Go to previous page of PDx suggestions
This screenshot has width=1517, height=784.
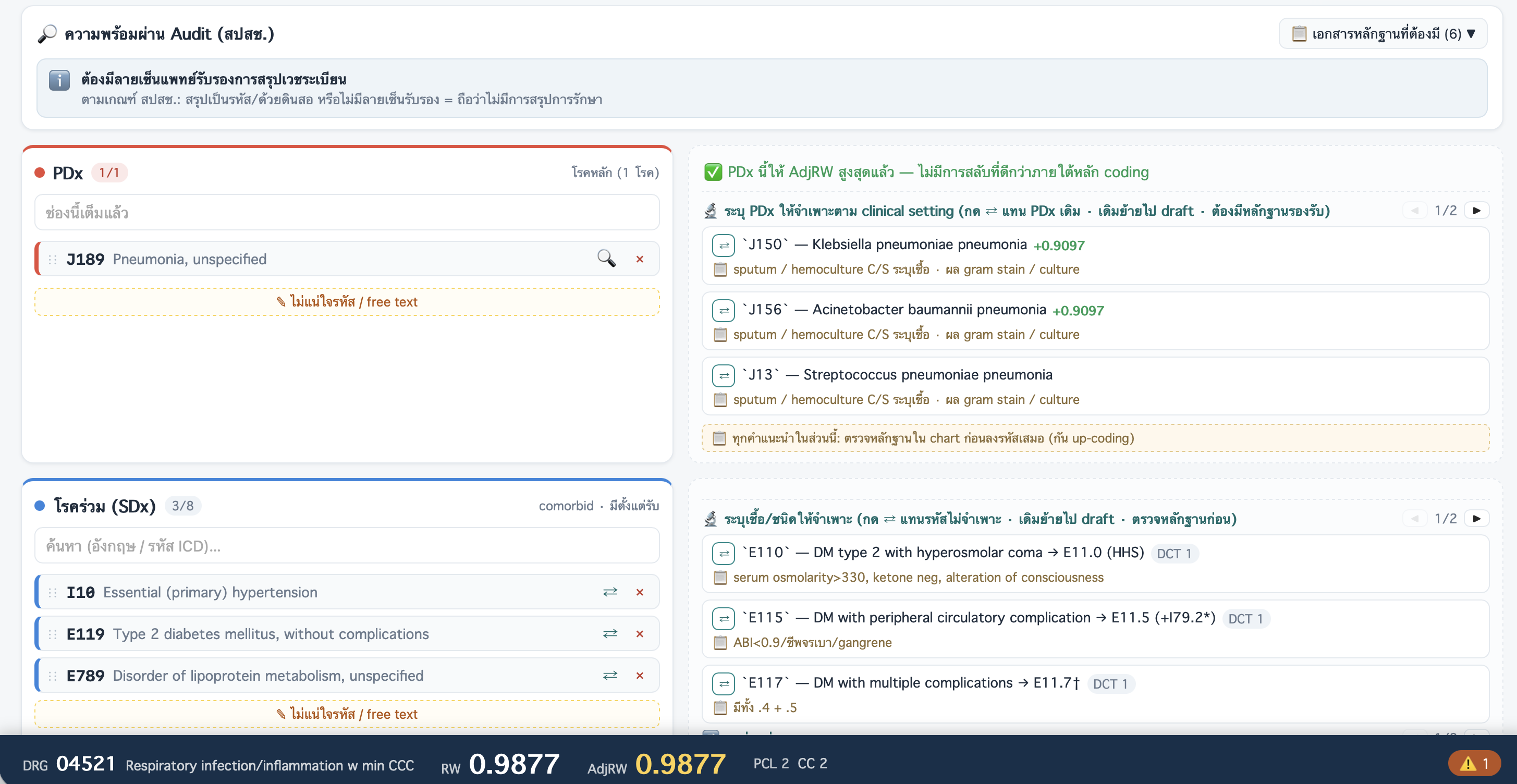click(1415, 210)
